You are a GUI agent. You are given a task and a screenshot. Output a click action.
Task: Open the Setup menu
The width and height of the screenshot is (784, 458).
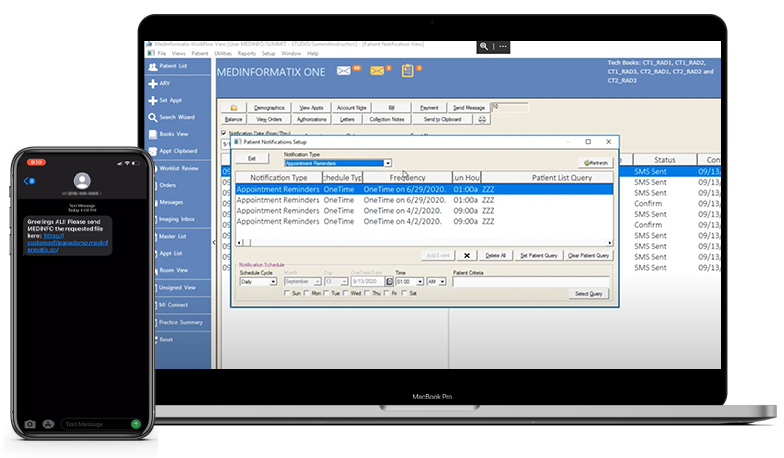268,53
